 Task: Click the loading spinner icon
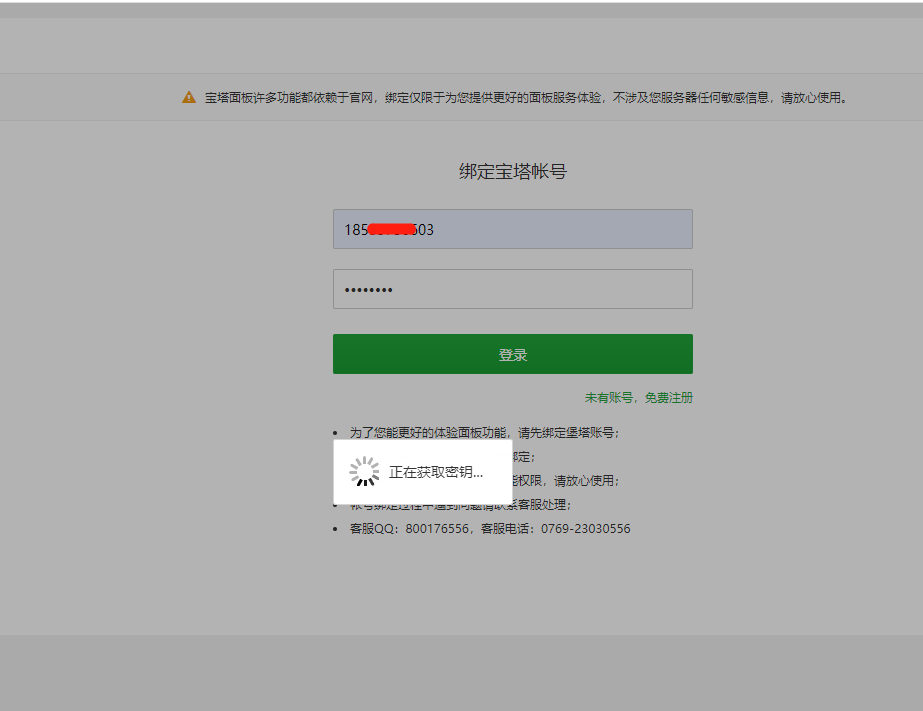[x=364, y=471]
